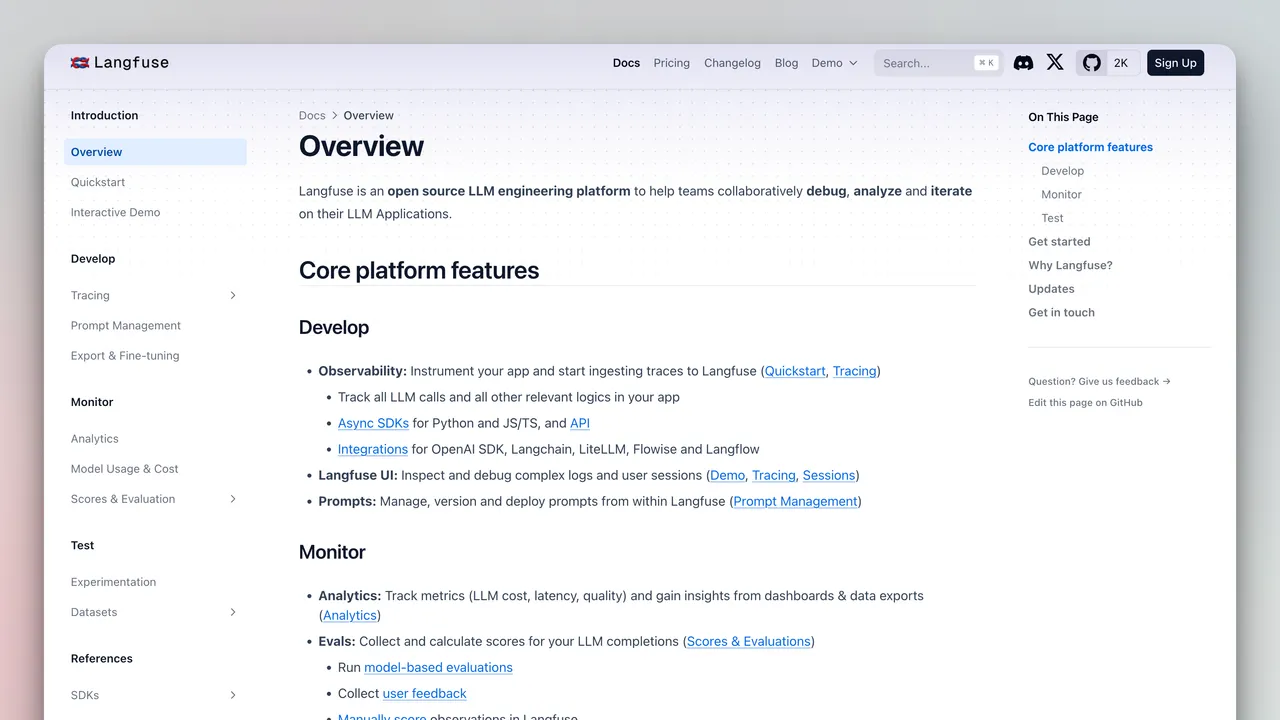The image size is (1280, 720).
Task: Open the X (Twitter) icon link
Action: 1055,63
